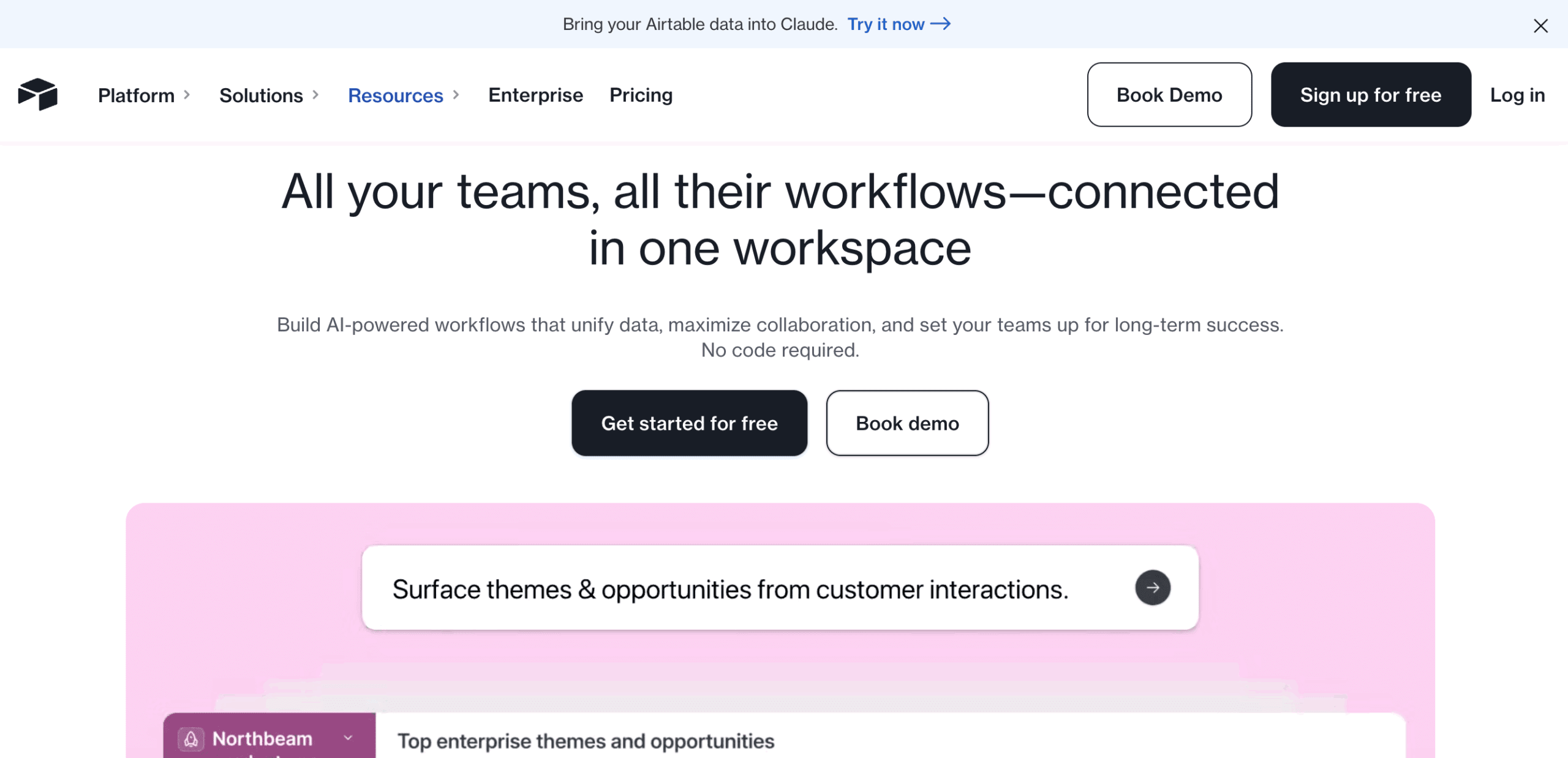Viewport: 1568px width, 758px height.
Task: Click Sign up for free
Action: pyautogui.click(x=1371, y=94)
